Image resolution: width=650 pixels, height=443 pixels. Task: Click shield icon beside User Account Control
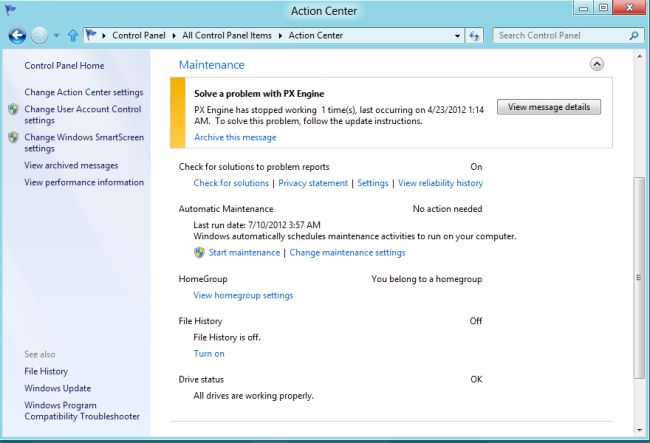(13, 109)
